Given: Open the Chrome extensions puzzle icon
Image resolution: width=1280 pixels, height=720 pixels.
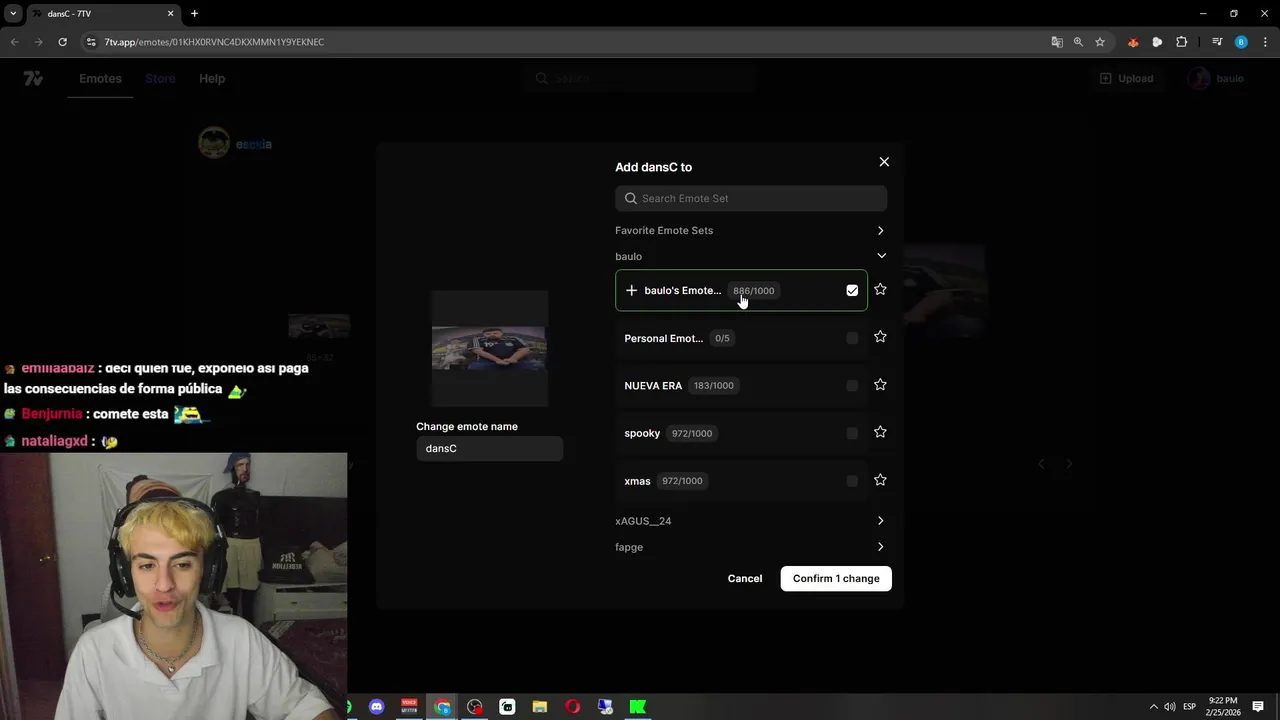Looking at the screenshot, I should (1182, 42).
